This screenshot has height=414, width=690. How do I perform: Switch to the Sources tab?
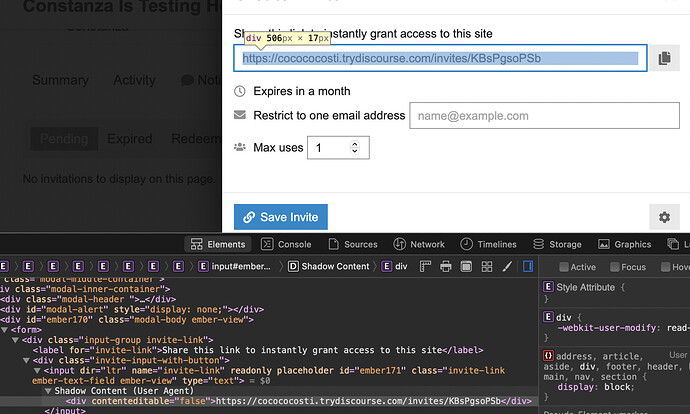tap(353, 244)
